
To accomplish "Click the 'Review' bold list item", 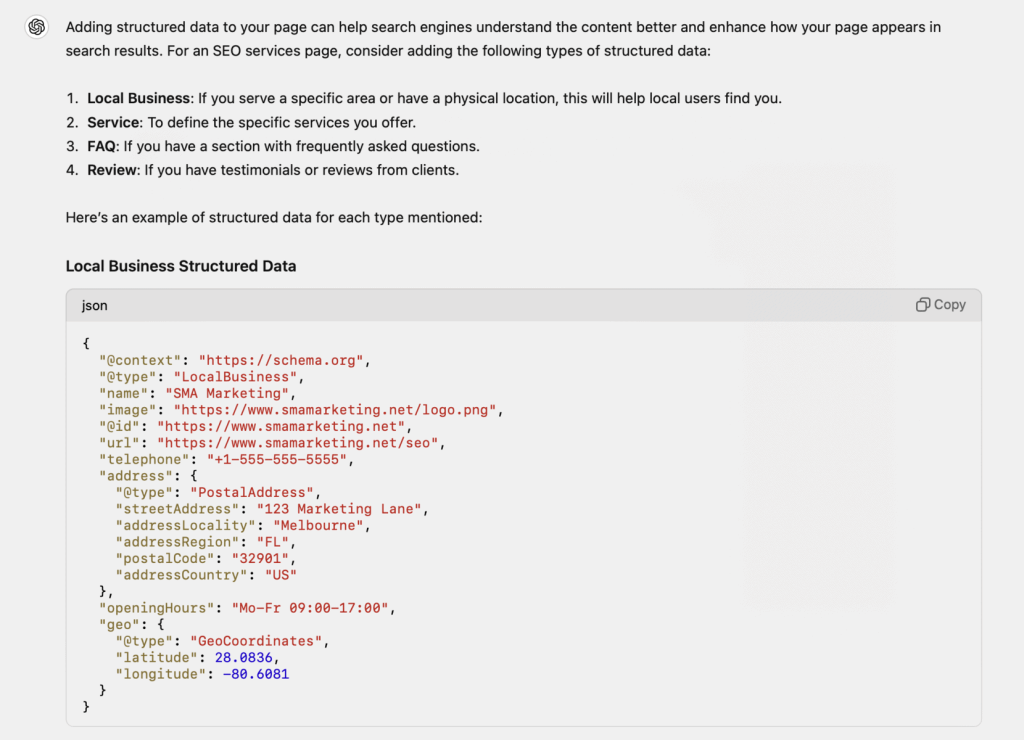I will tap(112, 170).
